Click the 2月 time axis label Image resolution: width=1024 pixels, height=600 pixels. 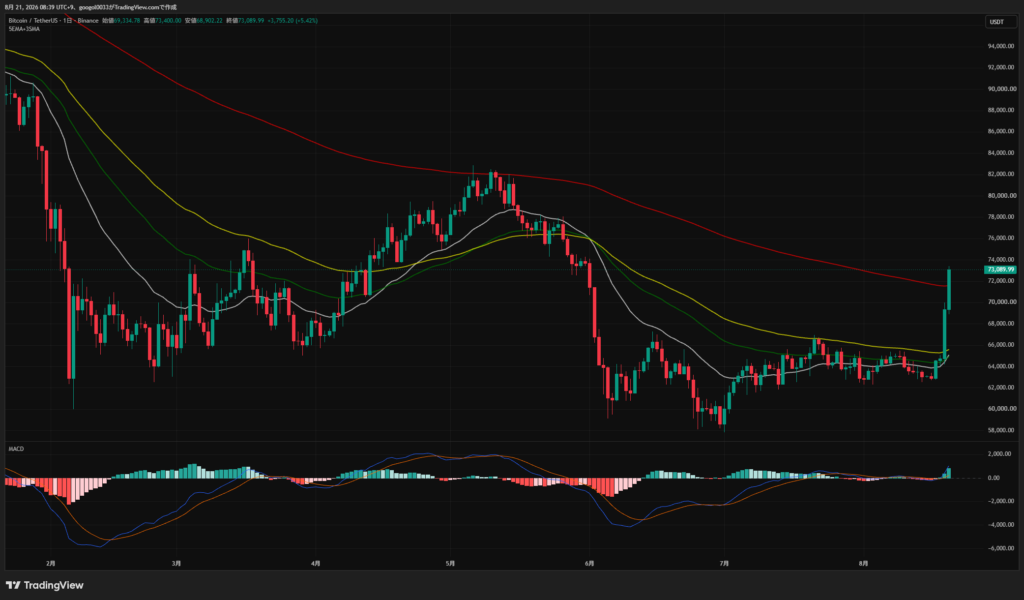51,563
